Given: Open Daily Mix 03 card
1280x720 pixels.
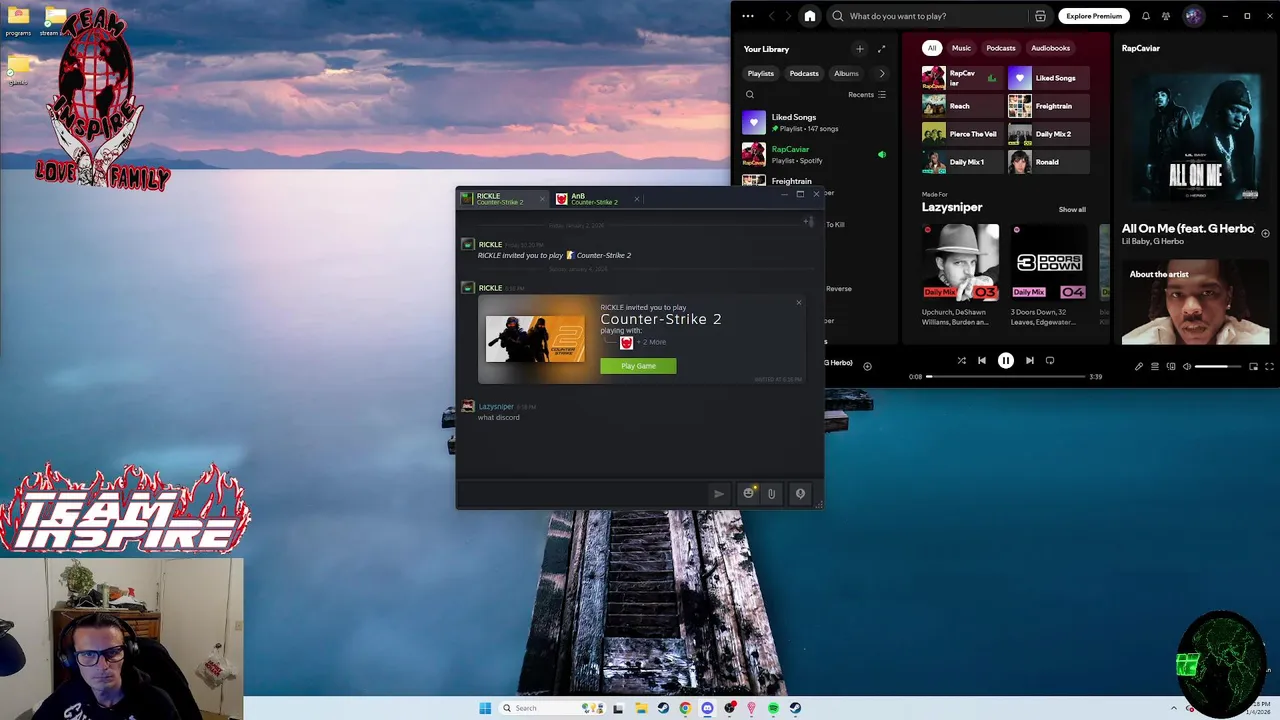Looking at the screenshot, I should [960, 275].
